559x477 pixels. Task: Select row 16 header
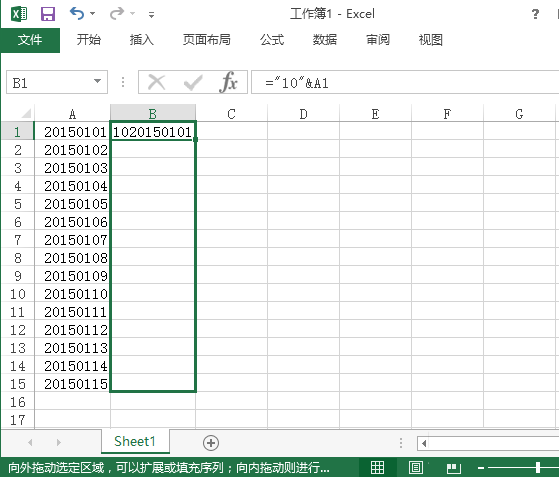pyautogui.click(x=17, y=402)
